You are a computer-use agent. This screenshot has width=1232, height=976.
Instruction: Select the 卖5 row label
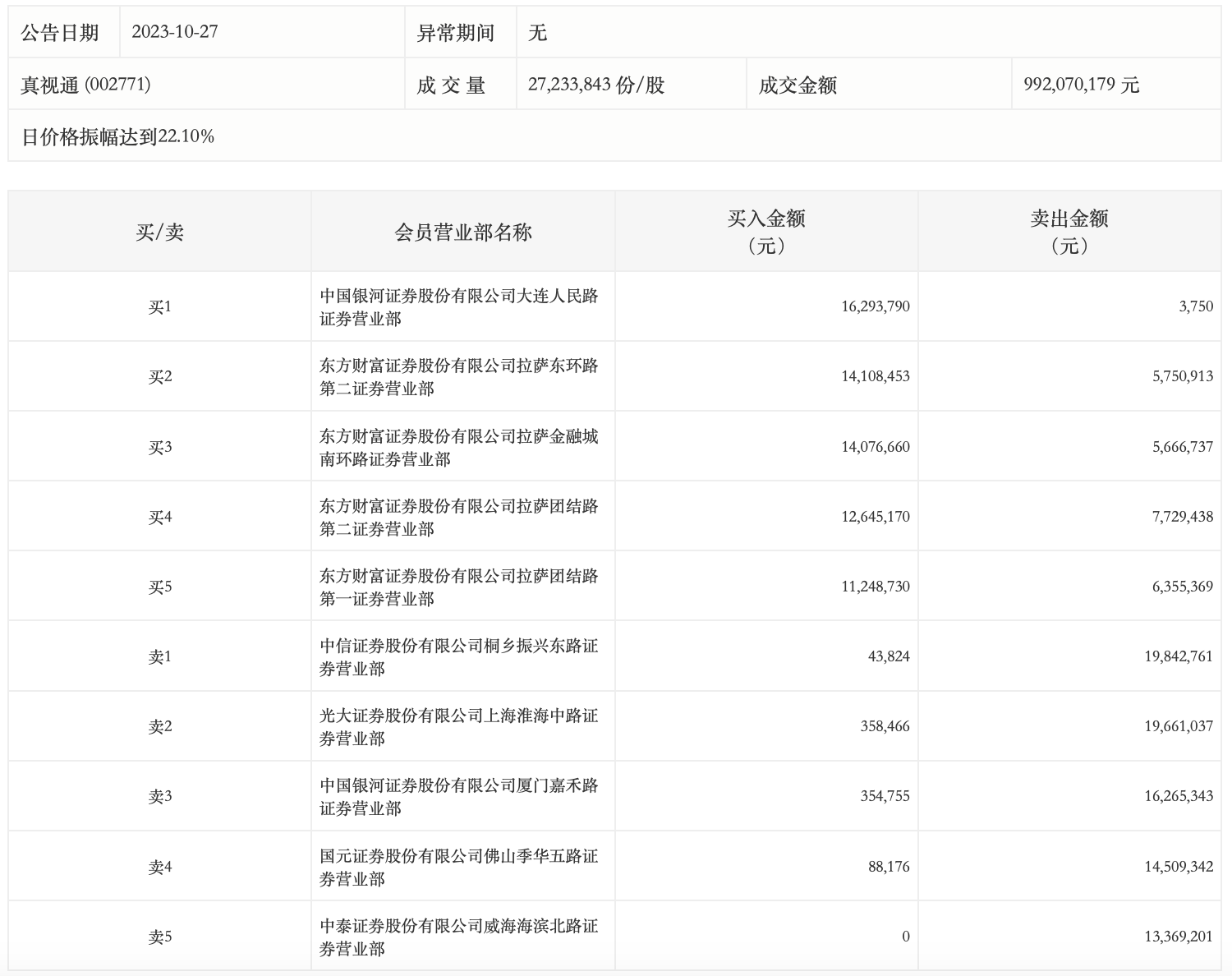coord(159,937)
